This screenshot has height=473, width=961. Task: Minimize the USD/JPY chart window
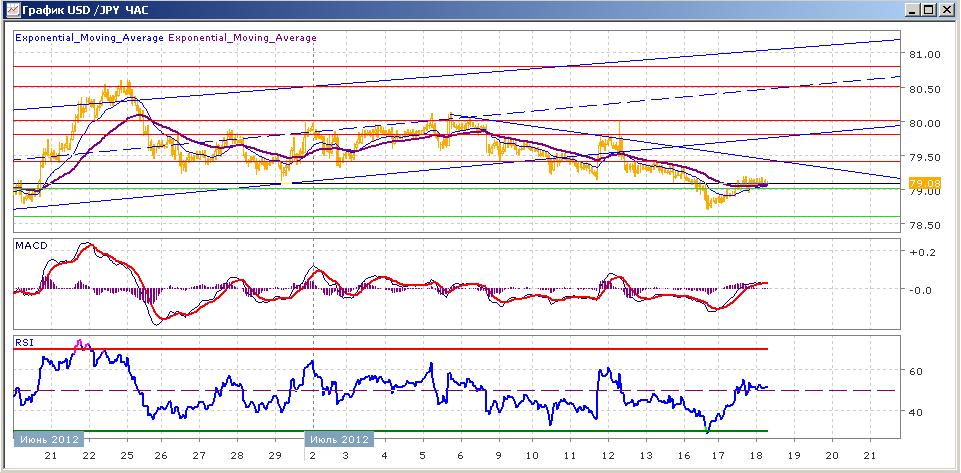914,10
